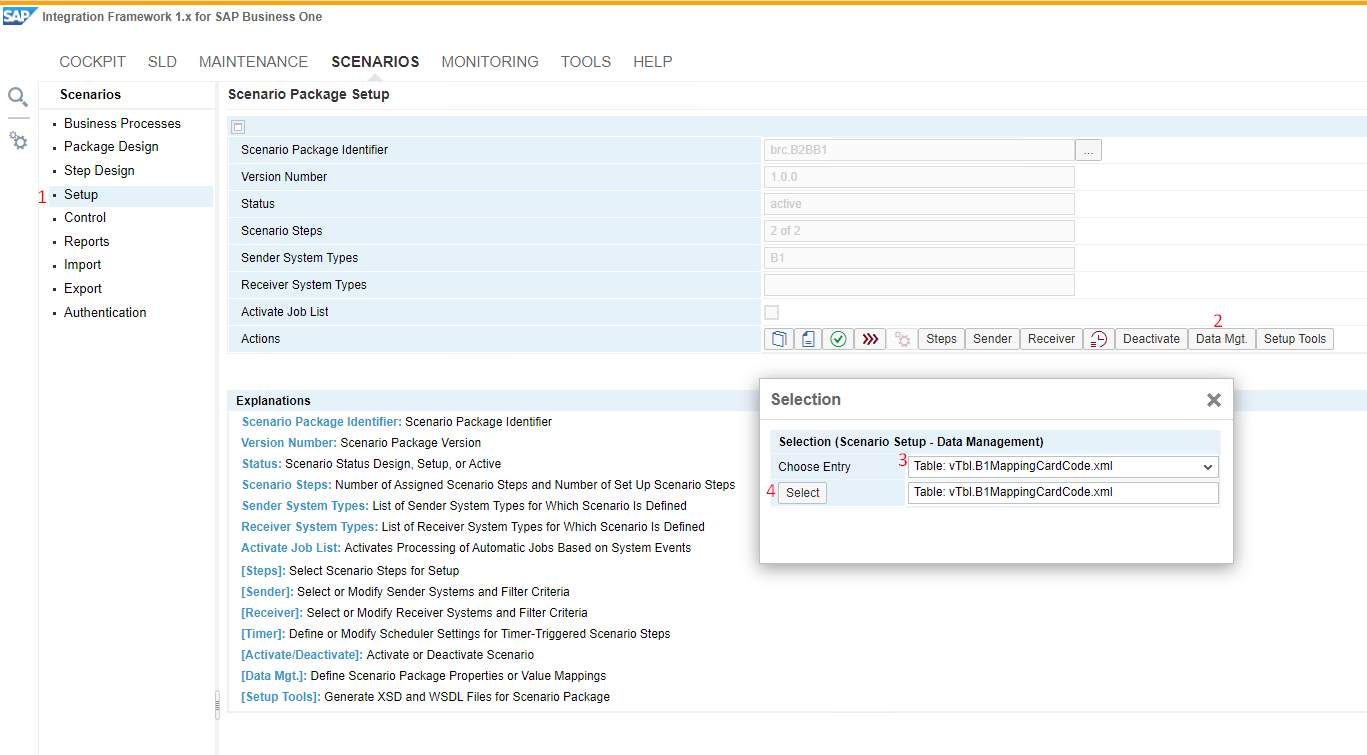Click the Select button in dialog
This screenshot has height=755, width=1367.
click(802, 493)
